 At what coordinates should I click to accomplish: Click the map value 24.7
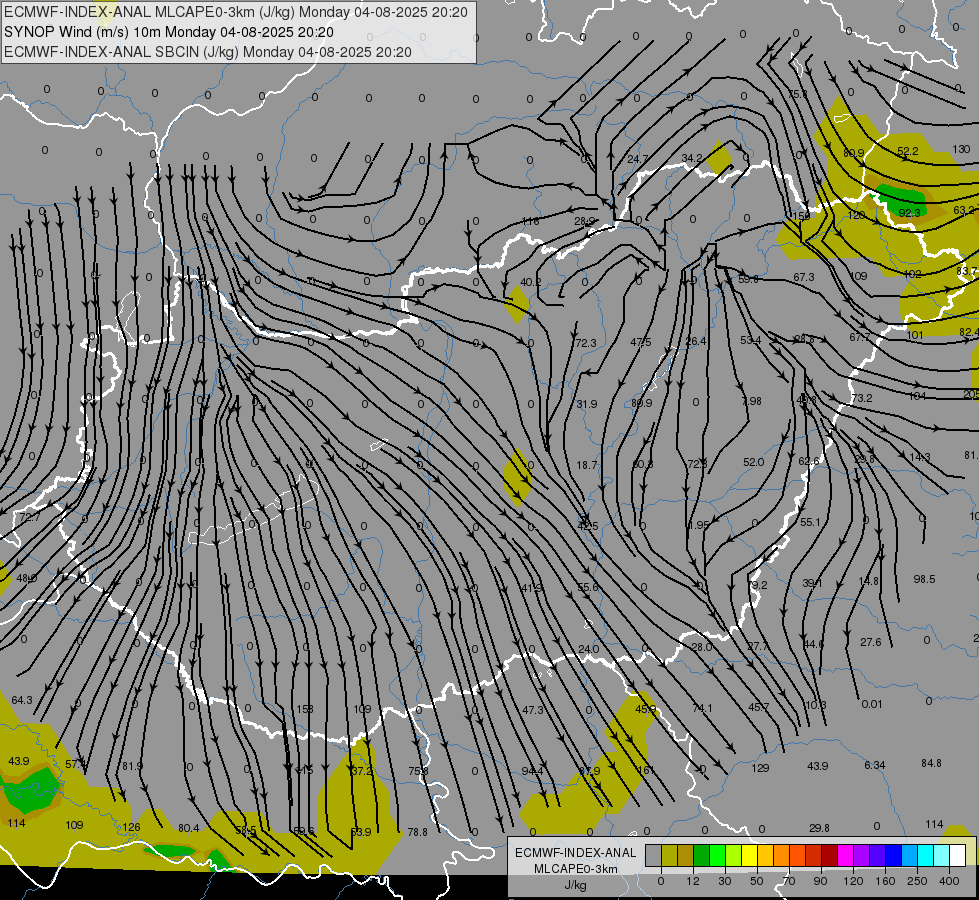tap(637, 159)
